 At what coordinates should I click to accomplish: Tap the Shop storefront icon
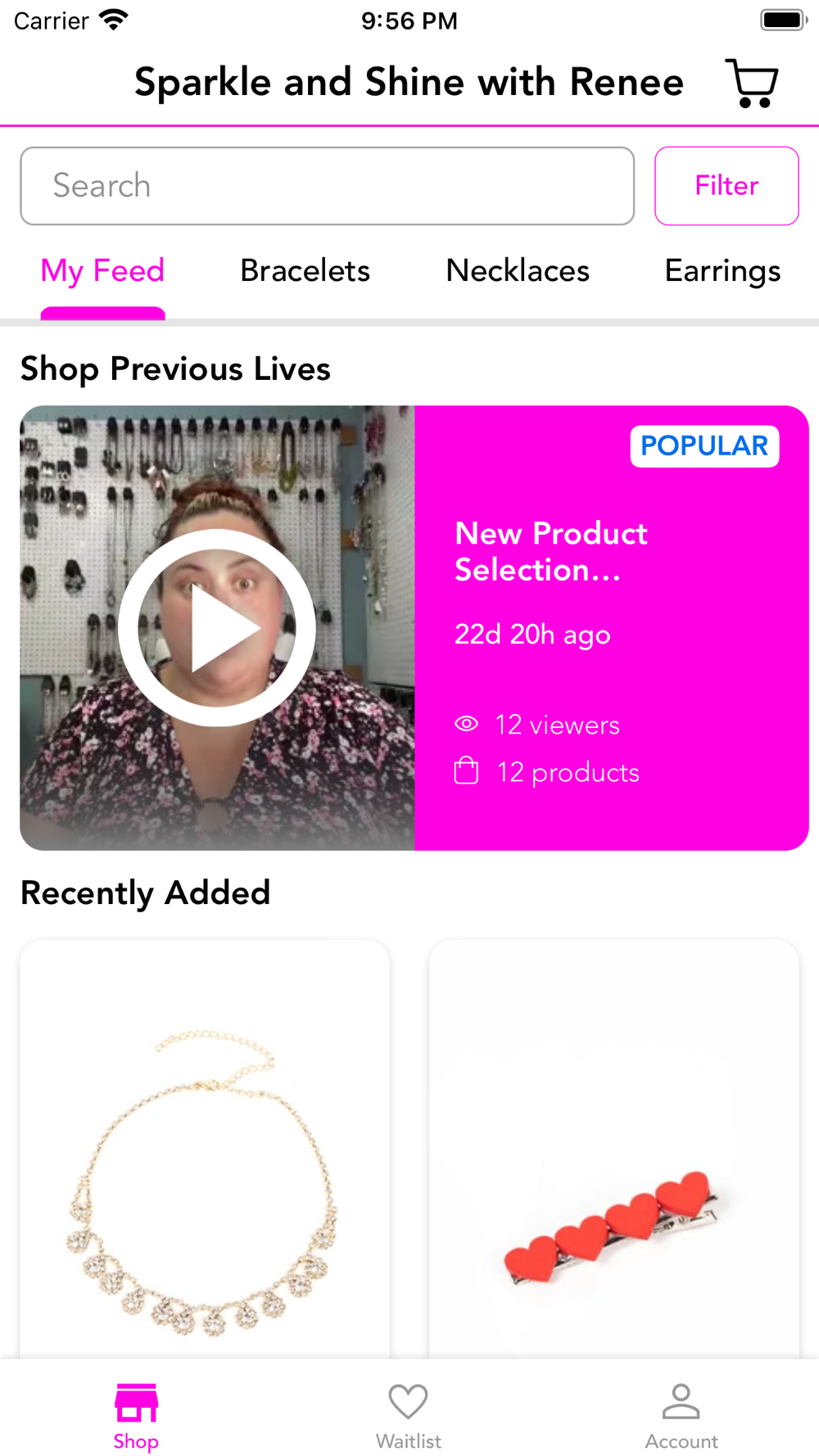pyautogui.click(x=136, y=1403)
